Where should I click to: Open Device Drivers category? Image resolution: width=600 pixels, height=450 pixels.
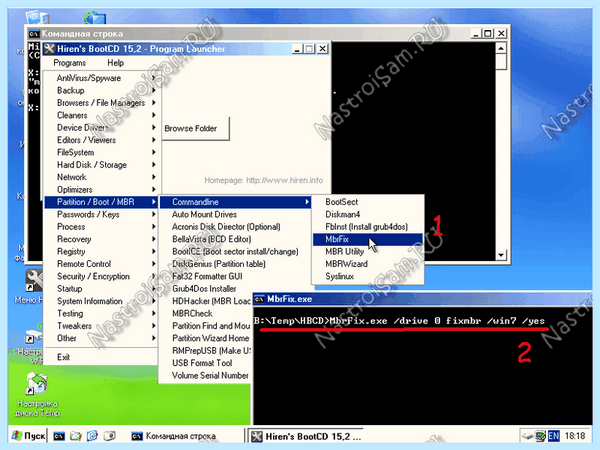pos(101,127)
